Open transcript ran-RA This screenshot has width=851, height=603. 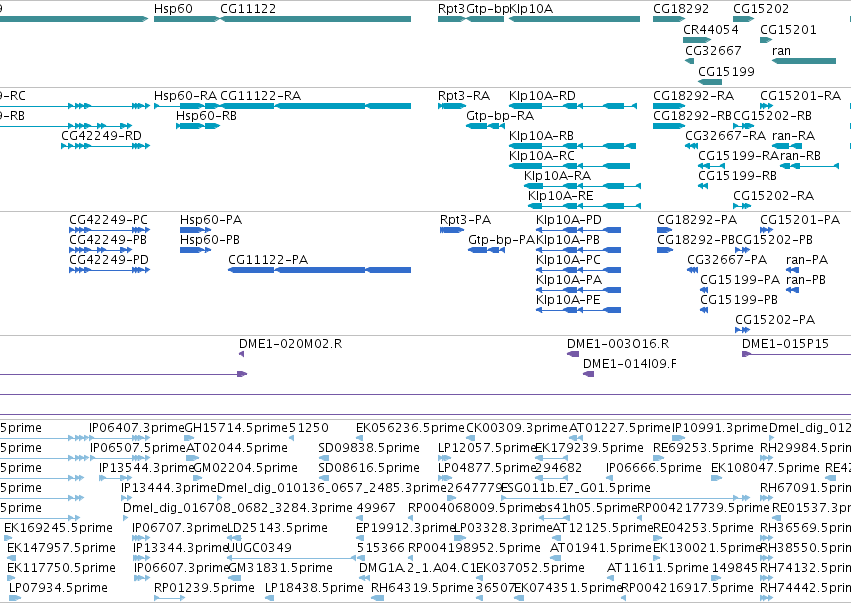tap(793, 136)
